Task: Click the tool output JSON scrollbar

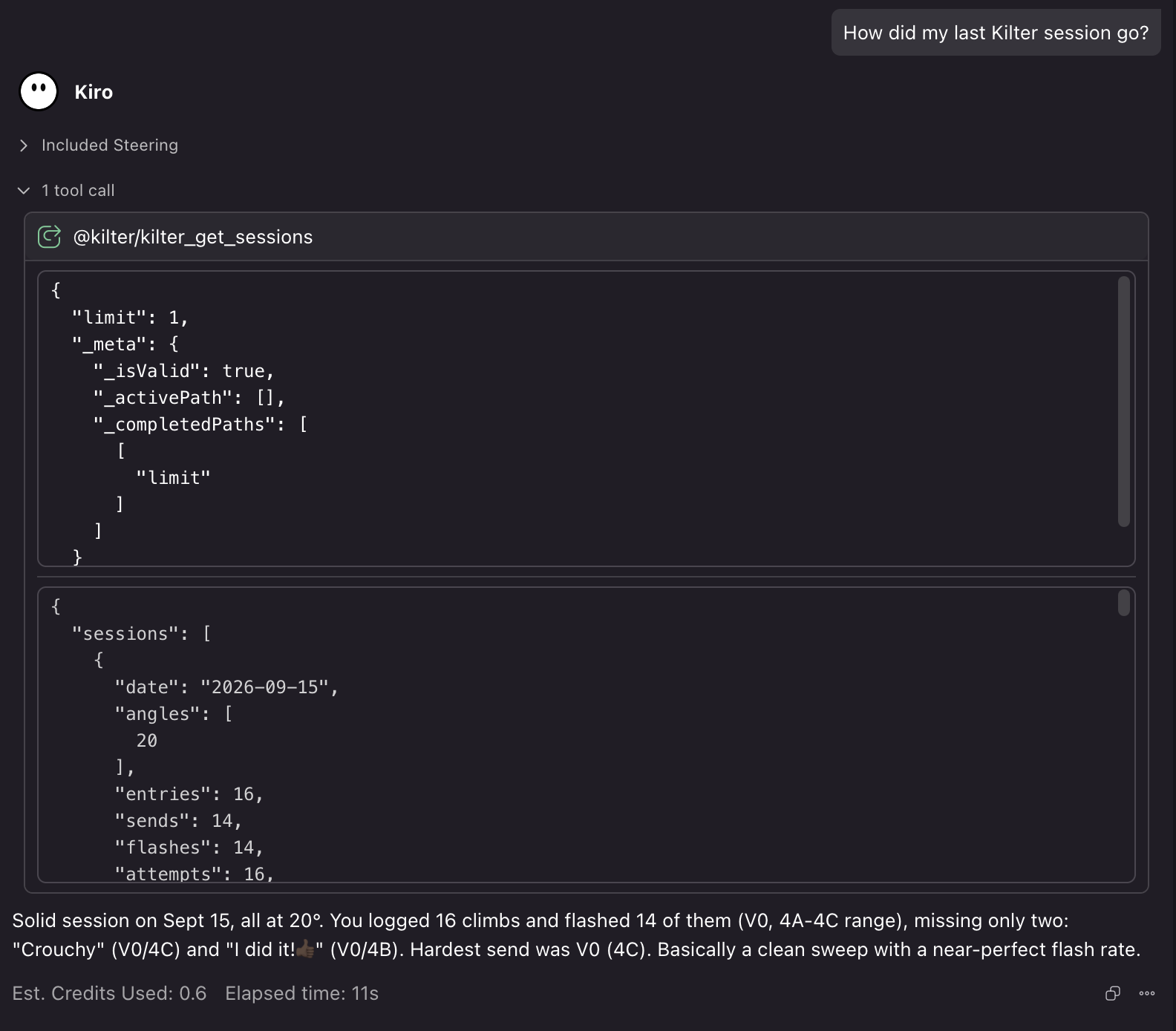Action: 1124,603
